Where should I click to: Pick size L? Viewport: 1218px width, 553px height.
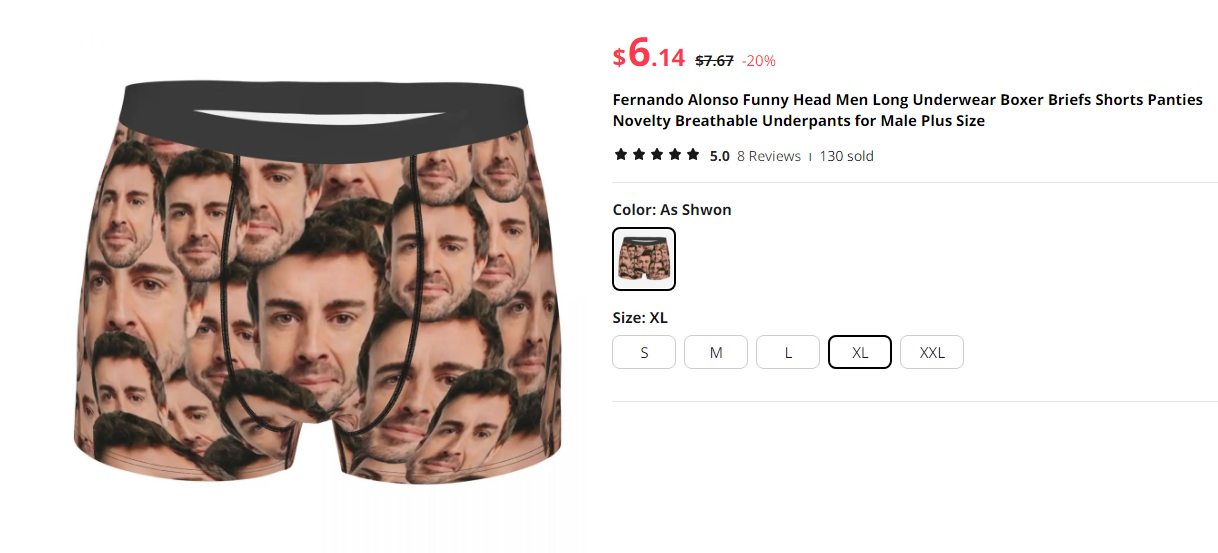[788, 352]
